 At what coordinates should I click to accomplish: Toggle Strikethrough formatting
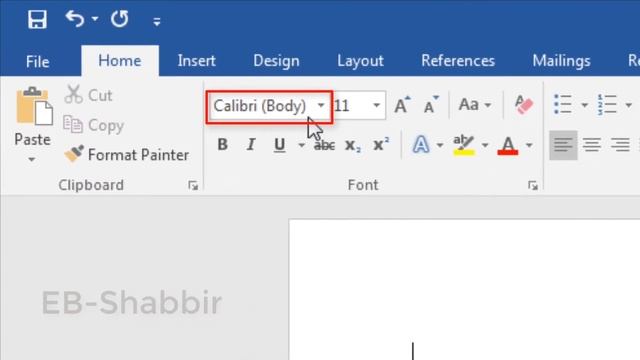[324, 145]
